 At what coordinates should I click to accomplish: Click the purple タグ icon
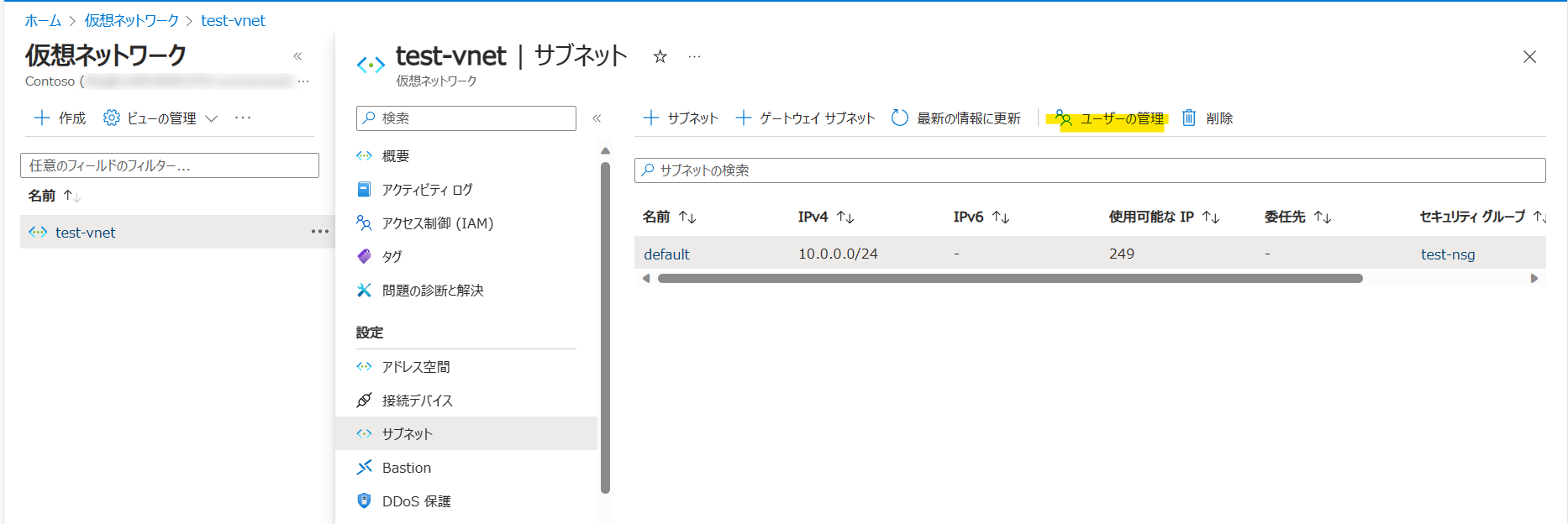(364, 256)
